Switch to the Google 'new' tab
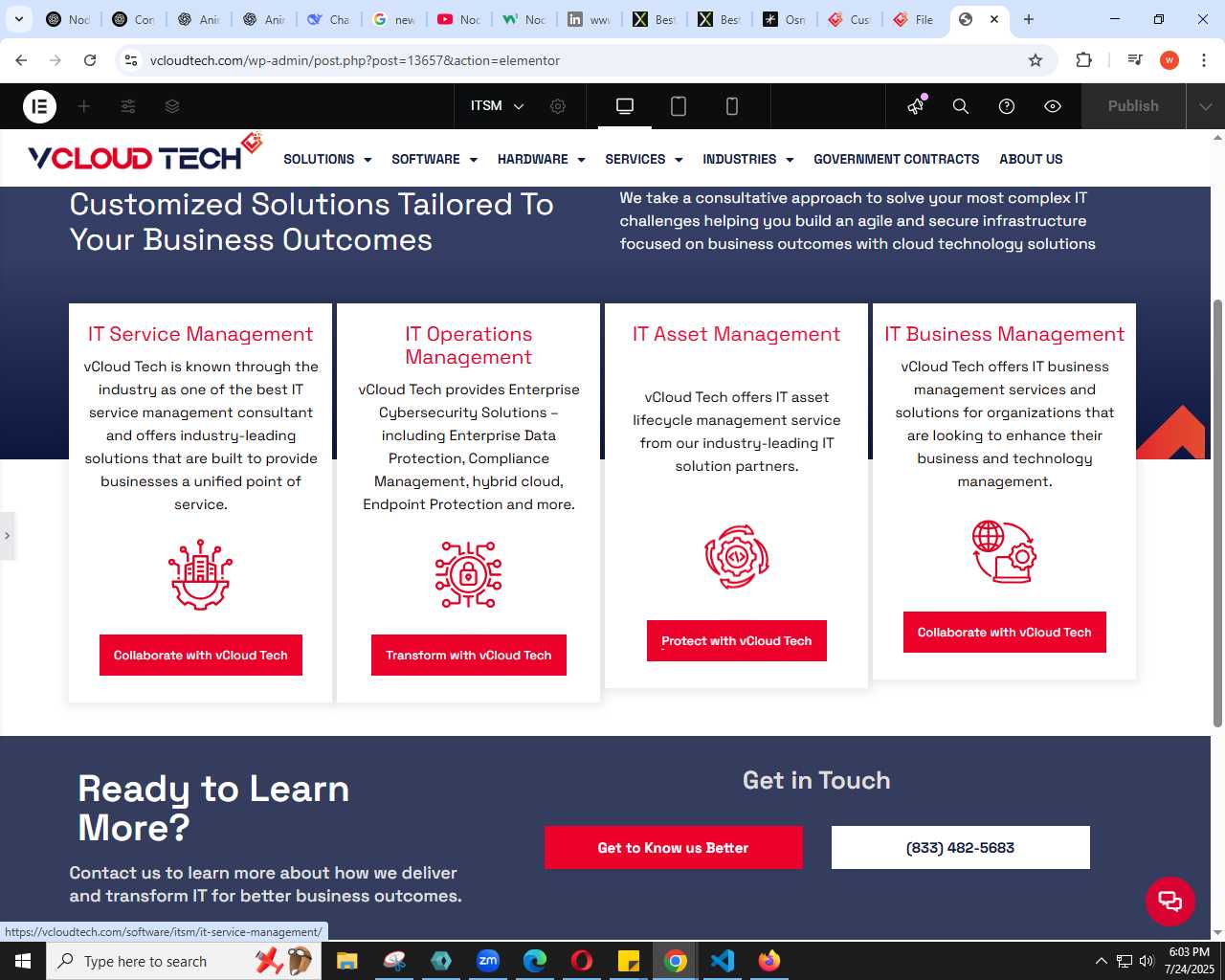Viewport: 1225px width, 980px height. click(x=393, y=19)
